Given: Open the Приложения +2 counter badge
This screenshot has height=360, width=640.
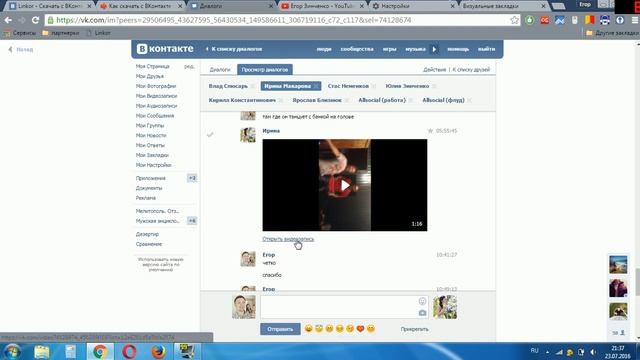Looking at the screenshot, I should (192, 178).
